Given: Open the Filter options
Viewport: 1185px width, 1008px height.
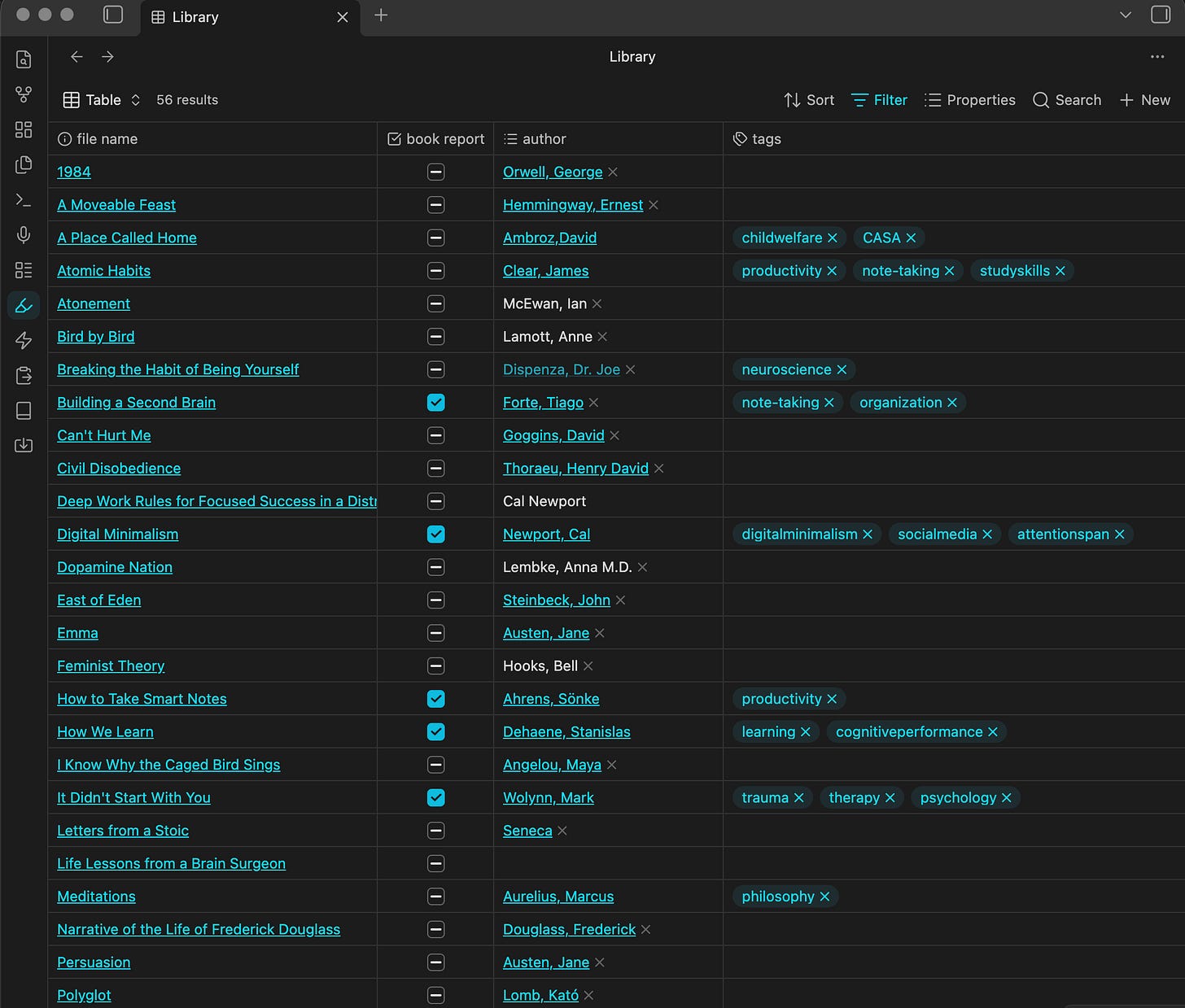Looking at the screenshot, I should (x=879, y=100).
